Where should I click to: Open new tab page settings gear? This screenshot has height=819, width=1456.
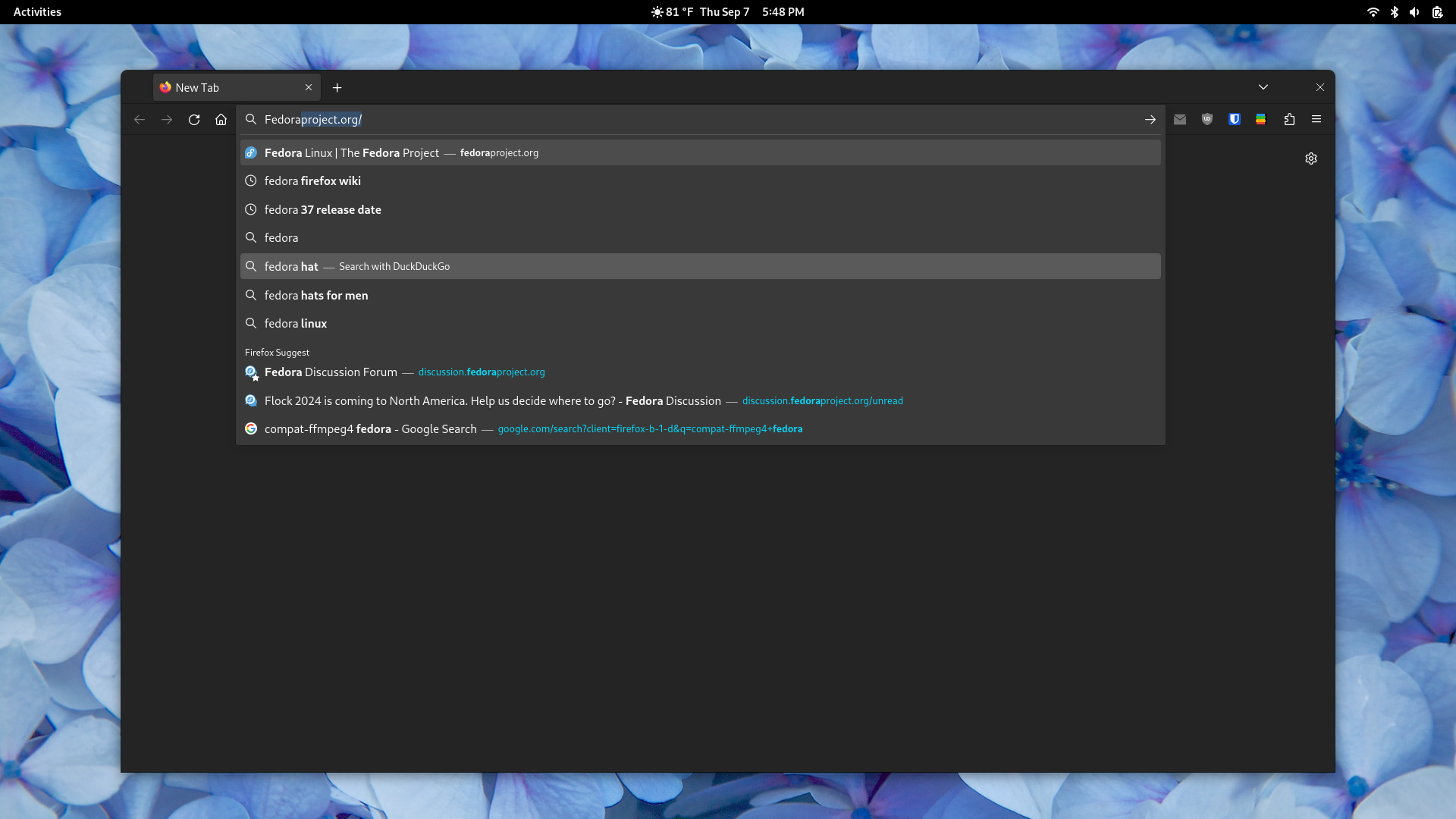tap(1311, 158)
